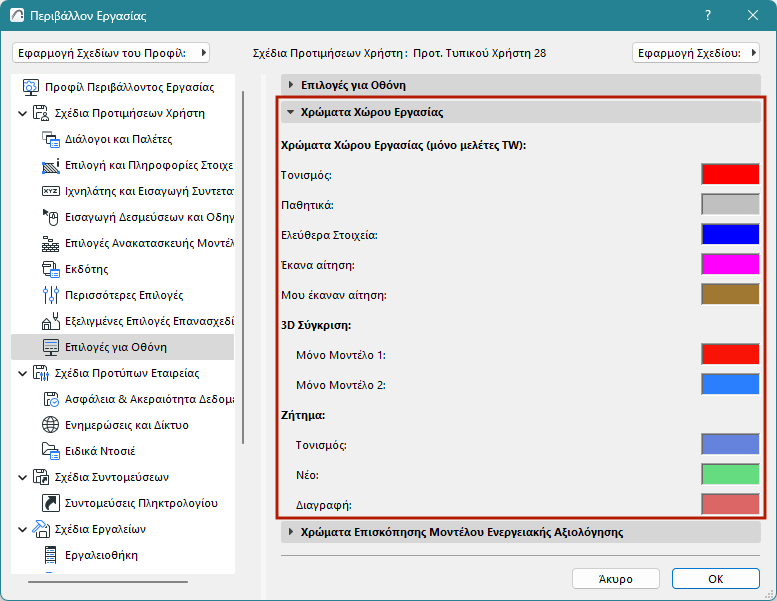Expand Χρώματα Επισκόπησης Μοντέλου Ενεργειακής Αξιολόγησης panel

[521, 532]
